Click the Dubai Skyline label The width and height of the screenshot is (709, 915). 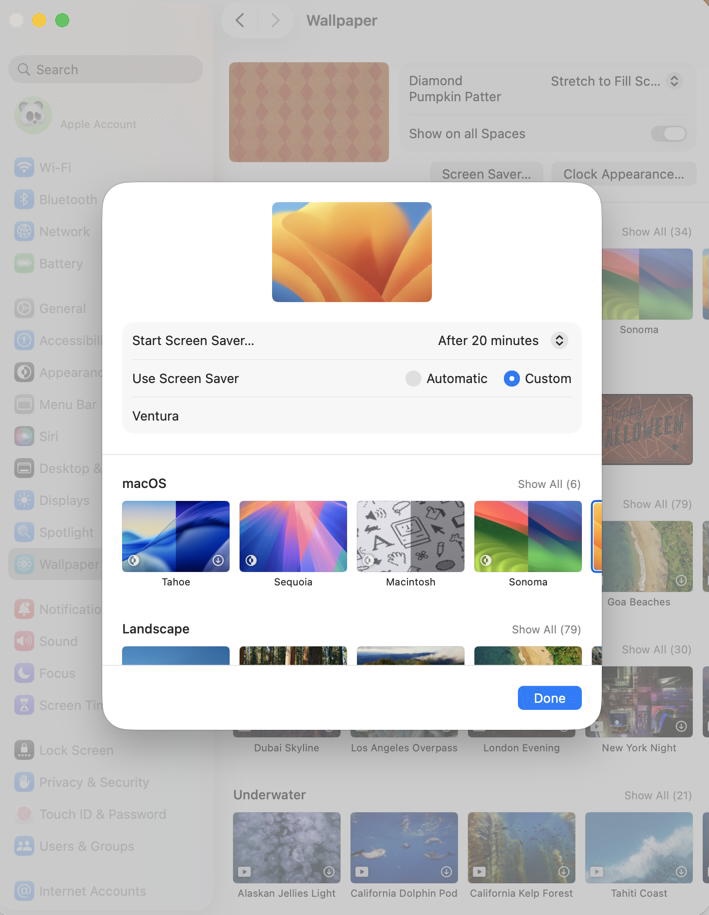click(x=287, y=748)
